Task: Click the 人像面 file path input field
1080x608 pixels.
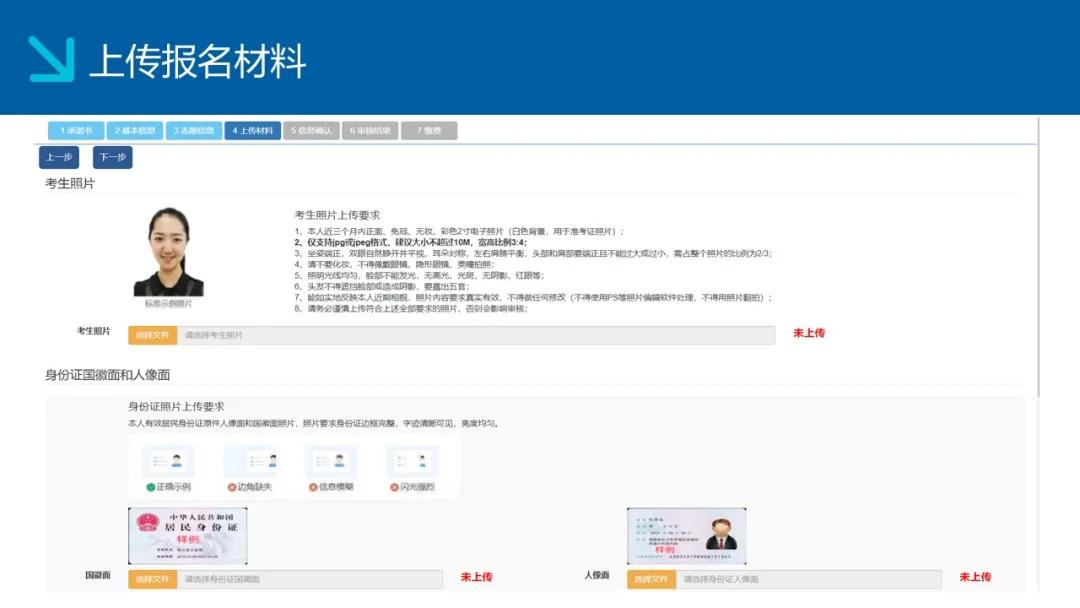Action: (x=808, y=579)
